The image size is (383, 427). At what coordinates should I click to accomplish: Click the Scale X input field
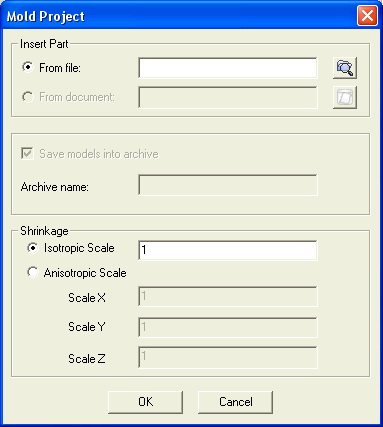228,296
